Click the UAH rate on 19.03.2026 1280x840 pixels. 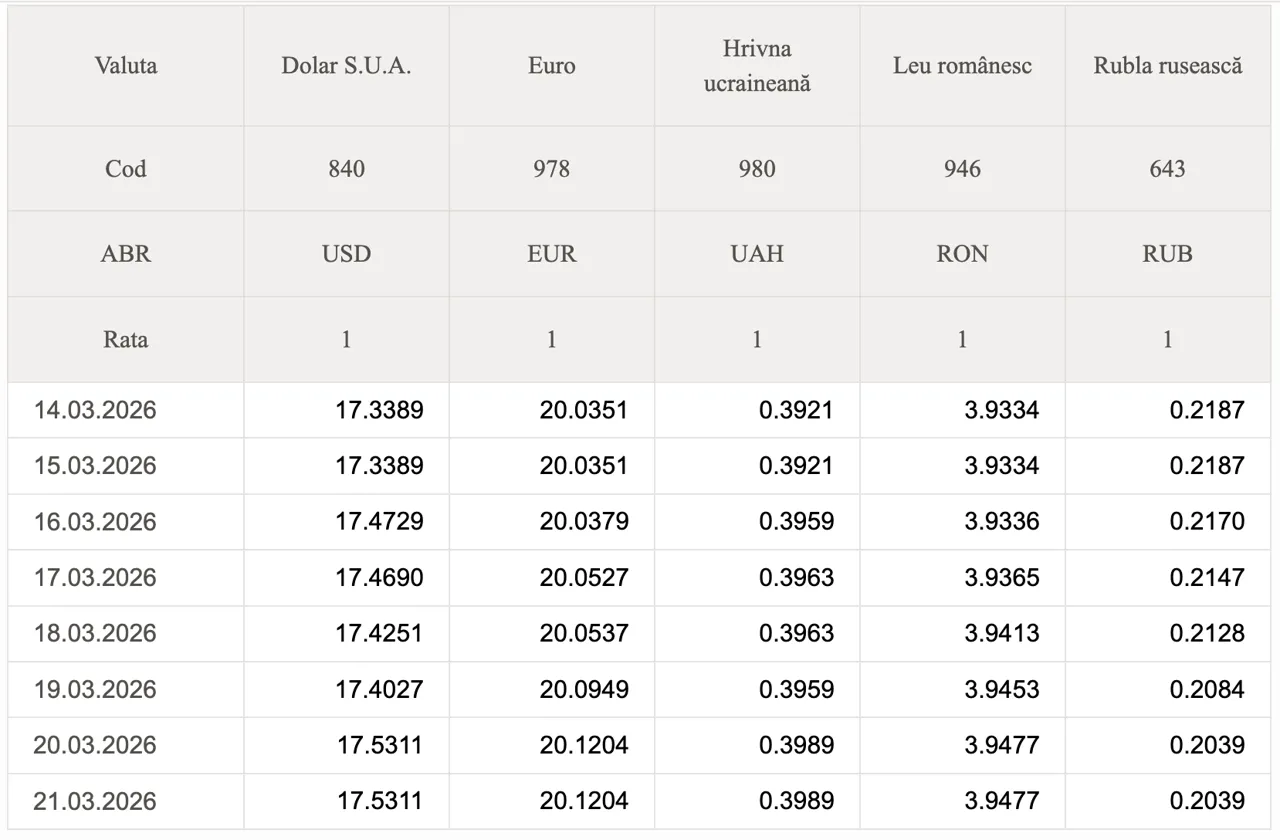(796, 690)
